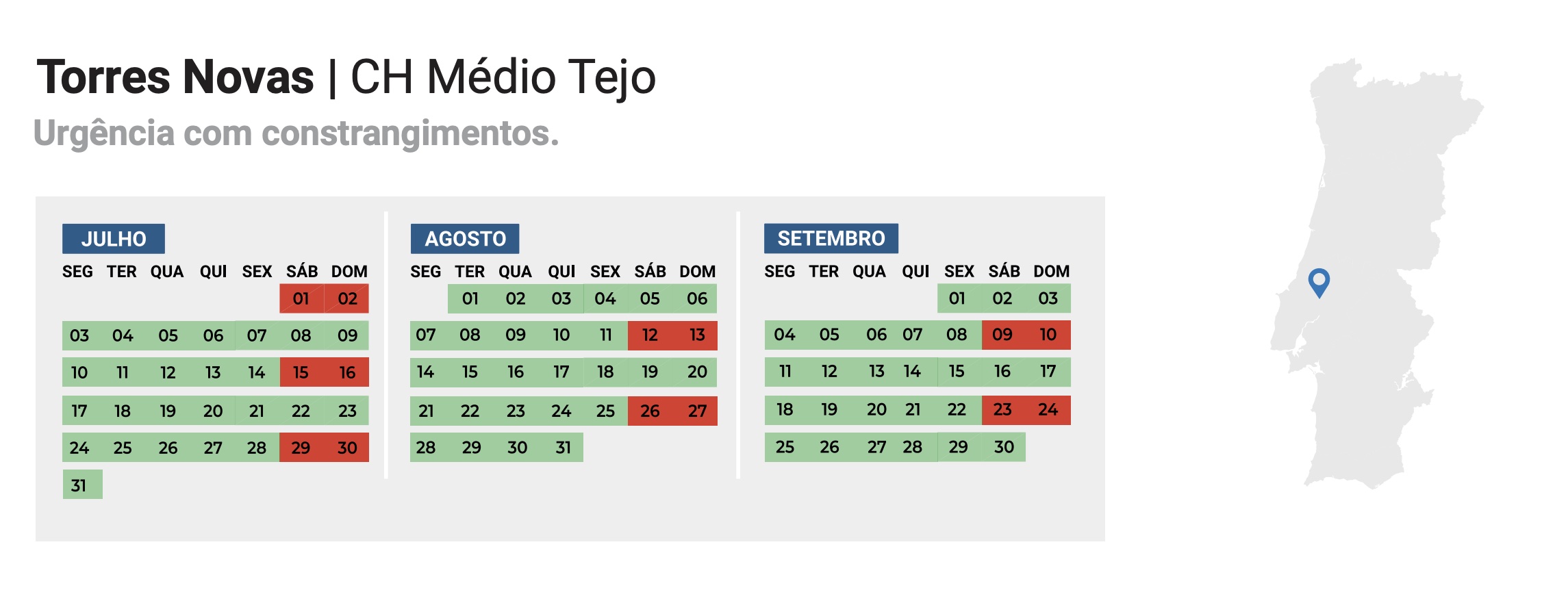Select the SETEMBRO month label
Viewport: 1568px width, 590px height.
pyautogui.click(x=831, y=238)
